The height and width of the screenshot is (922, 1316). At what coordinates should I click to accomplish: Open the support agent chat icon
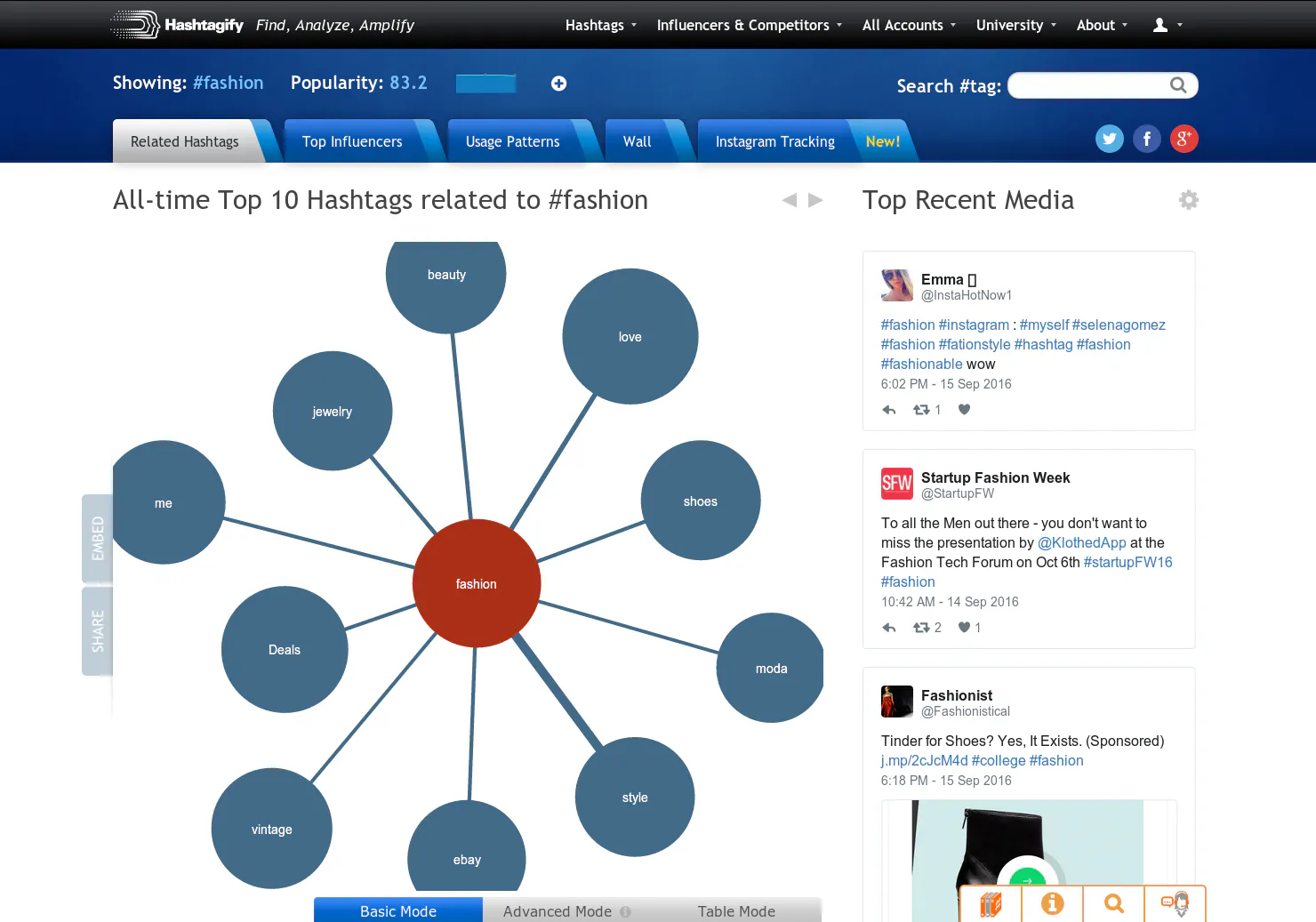1175,904
